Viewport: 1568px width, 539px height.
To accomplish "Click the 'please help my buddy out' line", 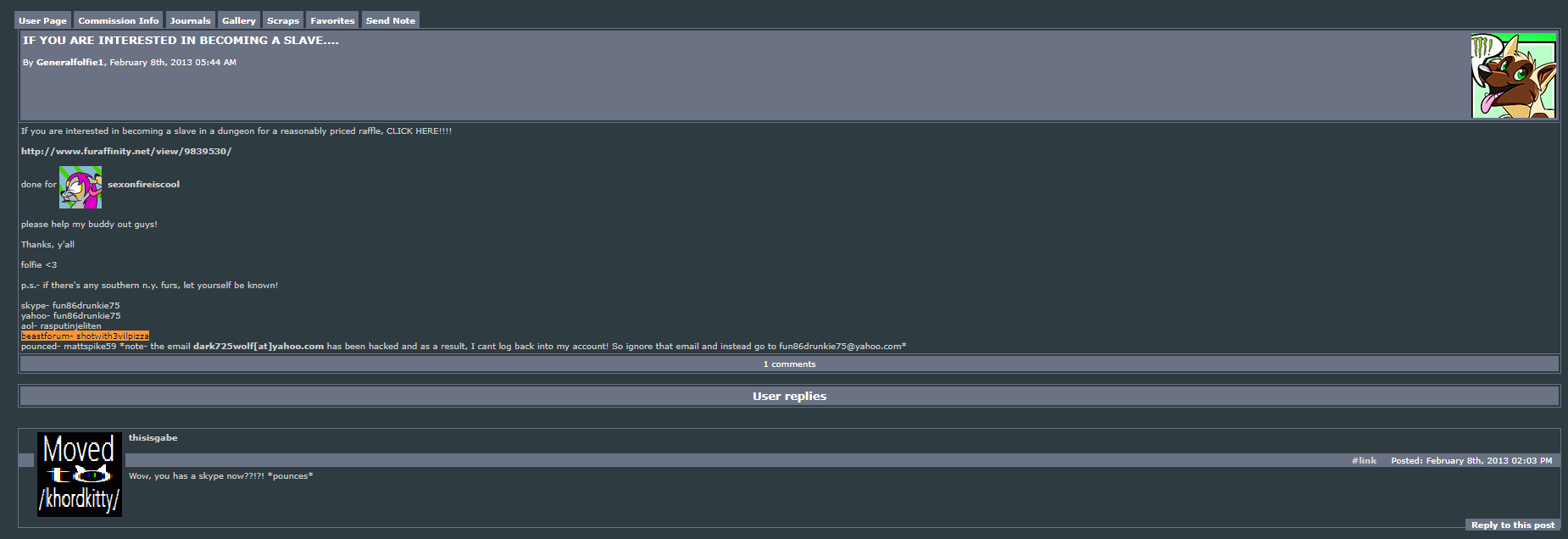I will 89,225.
